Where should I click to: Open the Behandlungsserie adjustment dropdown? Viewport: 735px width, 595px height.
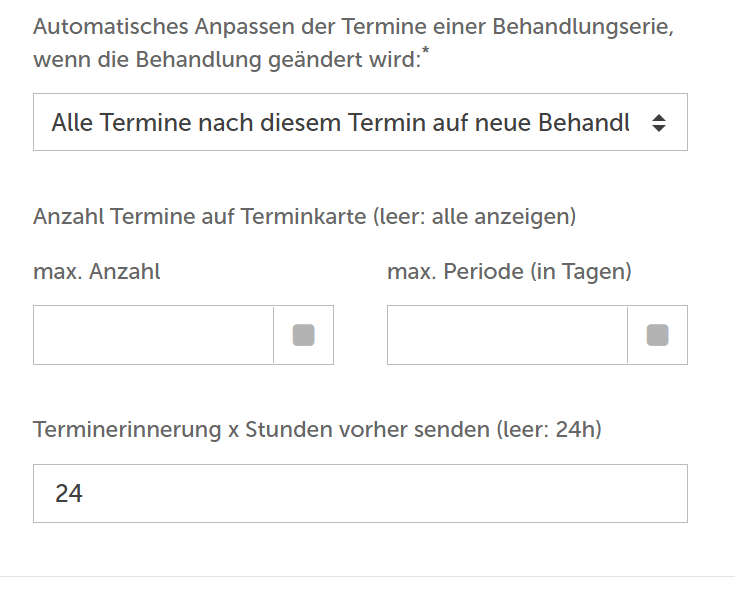(360, 123)
